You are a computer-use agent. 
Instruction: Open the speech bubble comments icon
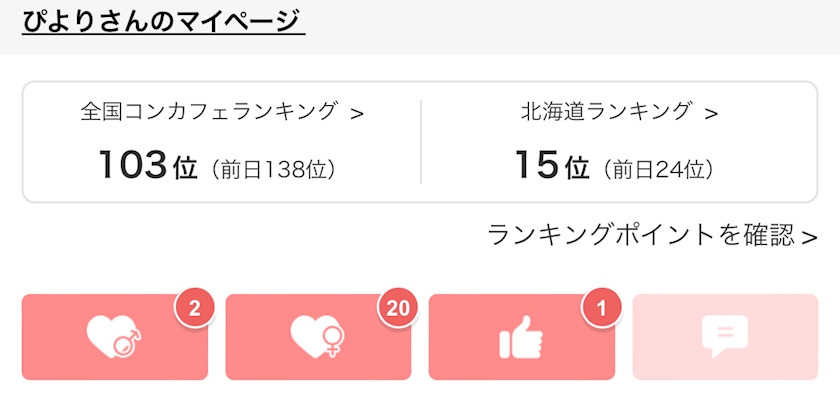725,338
